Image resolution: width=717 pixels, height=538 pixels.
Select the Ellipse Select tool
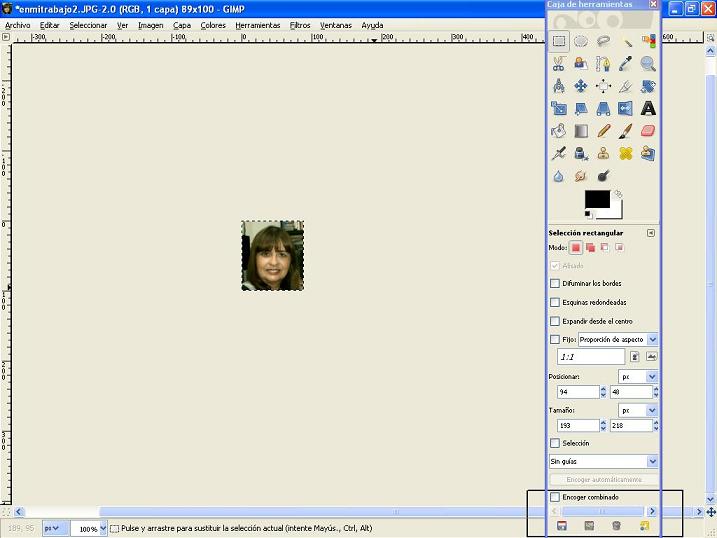point(581,42)
